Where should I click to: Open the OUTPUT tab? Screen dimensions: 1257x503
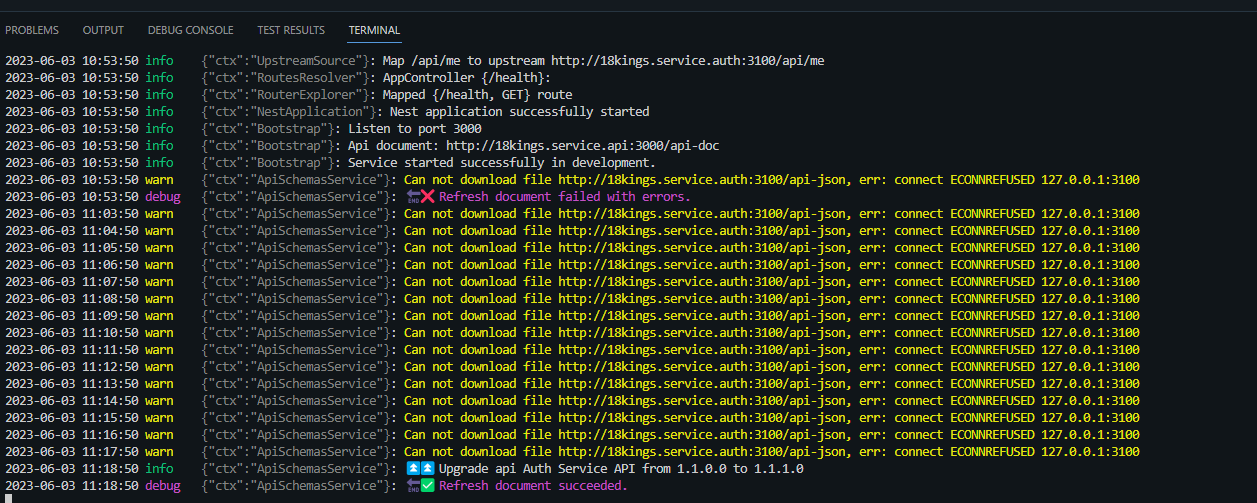click(103, 31)
